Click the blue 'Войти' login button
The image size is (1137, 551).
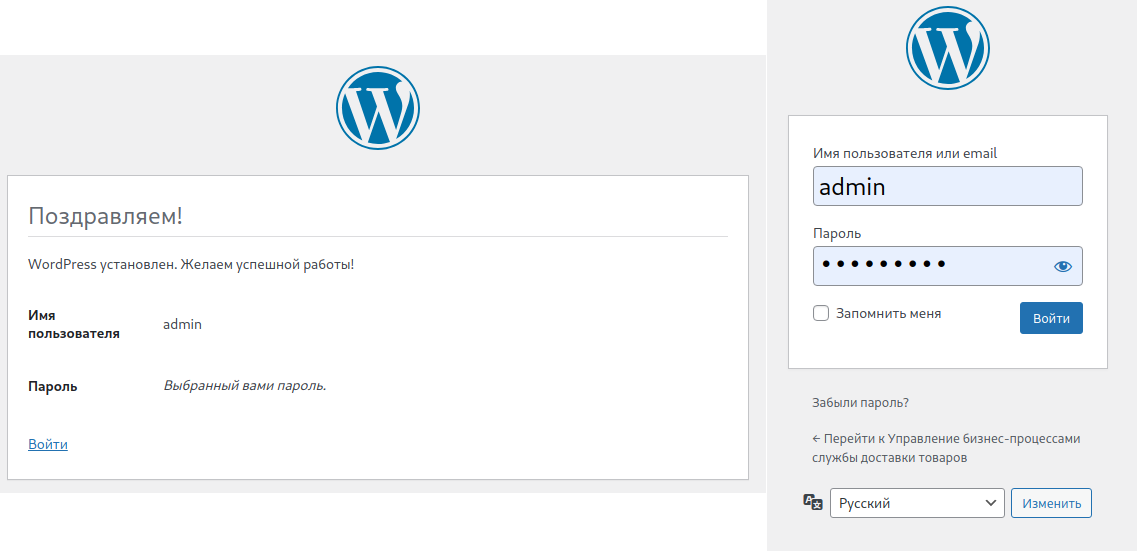(x=1051, y=318)
